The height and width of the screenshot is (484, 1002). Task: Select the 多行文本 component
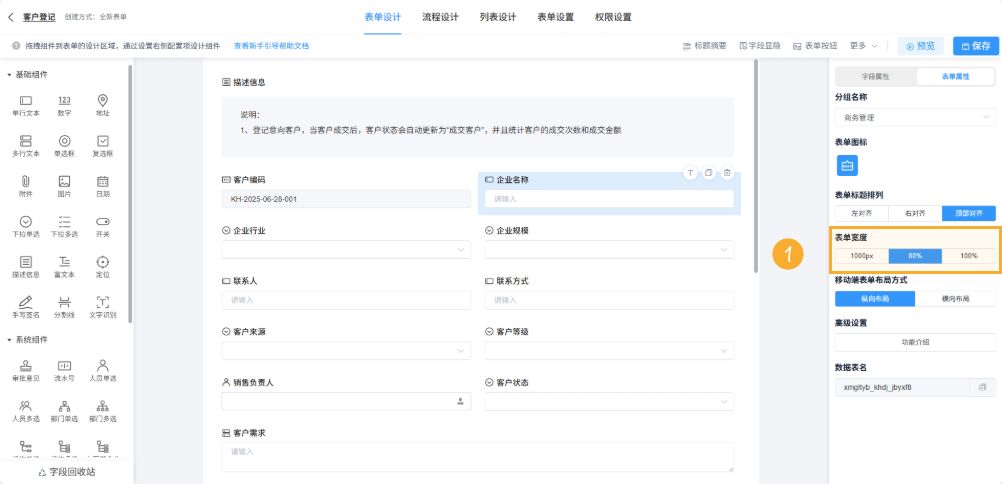(26, 146)
